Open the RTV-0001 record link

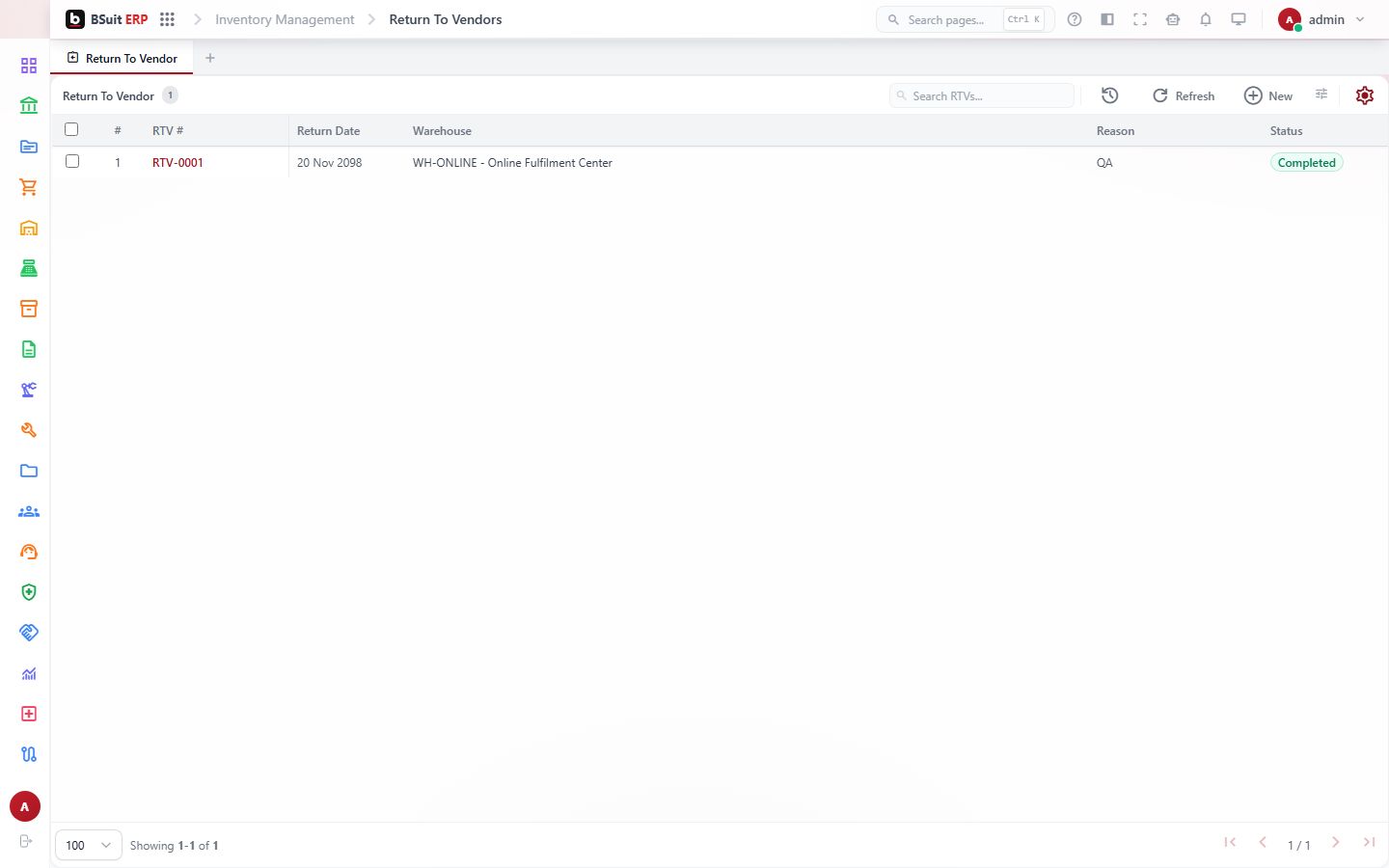(177, 162)
